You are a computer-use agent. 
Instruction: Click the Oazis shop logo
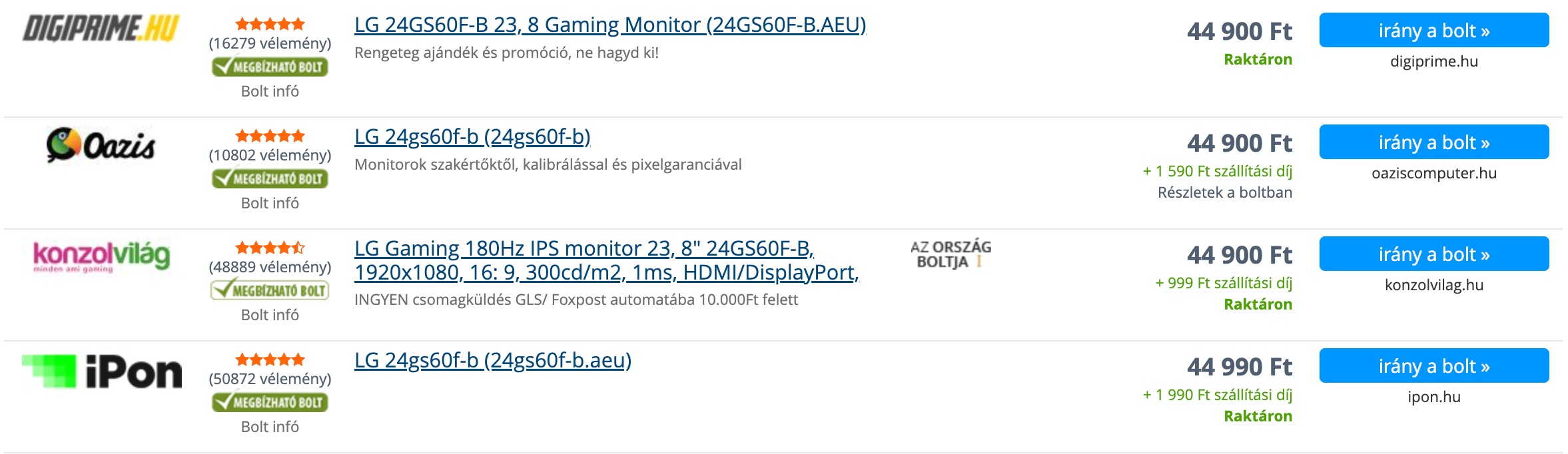pos(101,144)
